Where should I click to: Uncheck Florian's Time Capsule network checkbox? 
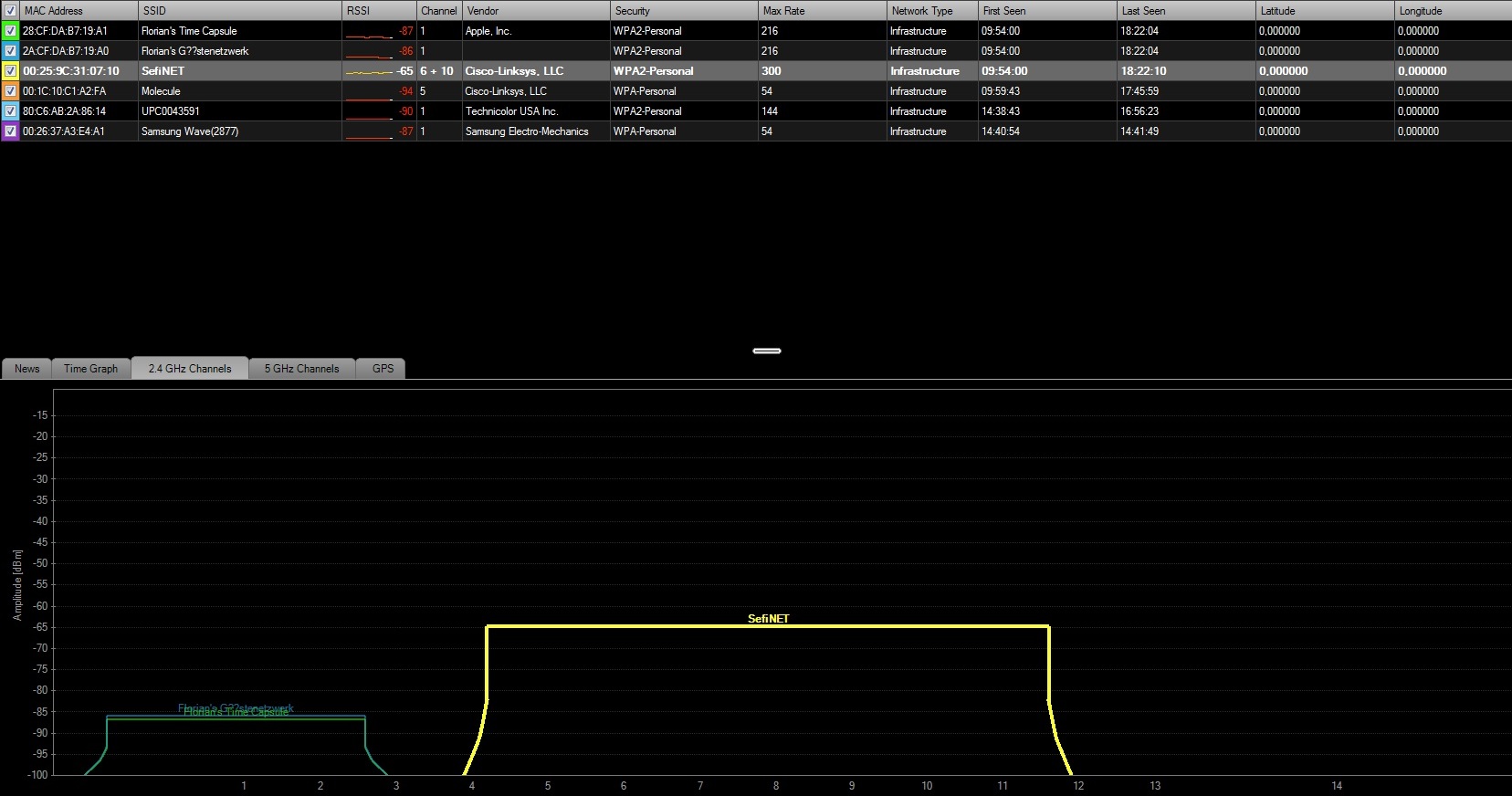click(x=10, y=31)
